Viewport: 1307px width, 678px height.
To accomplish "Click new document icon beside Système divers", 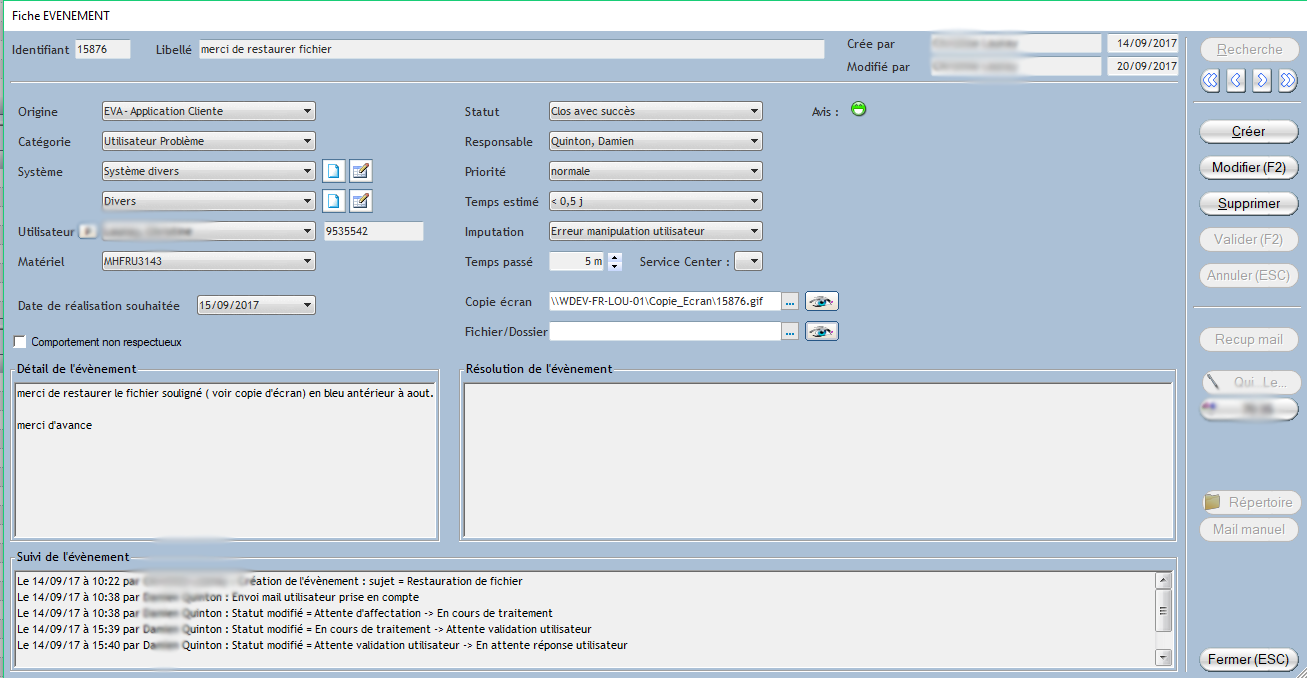I will [334, 172].
